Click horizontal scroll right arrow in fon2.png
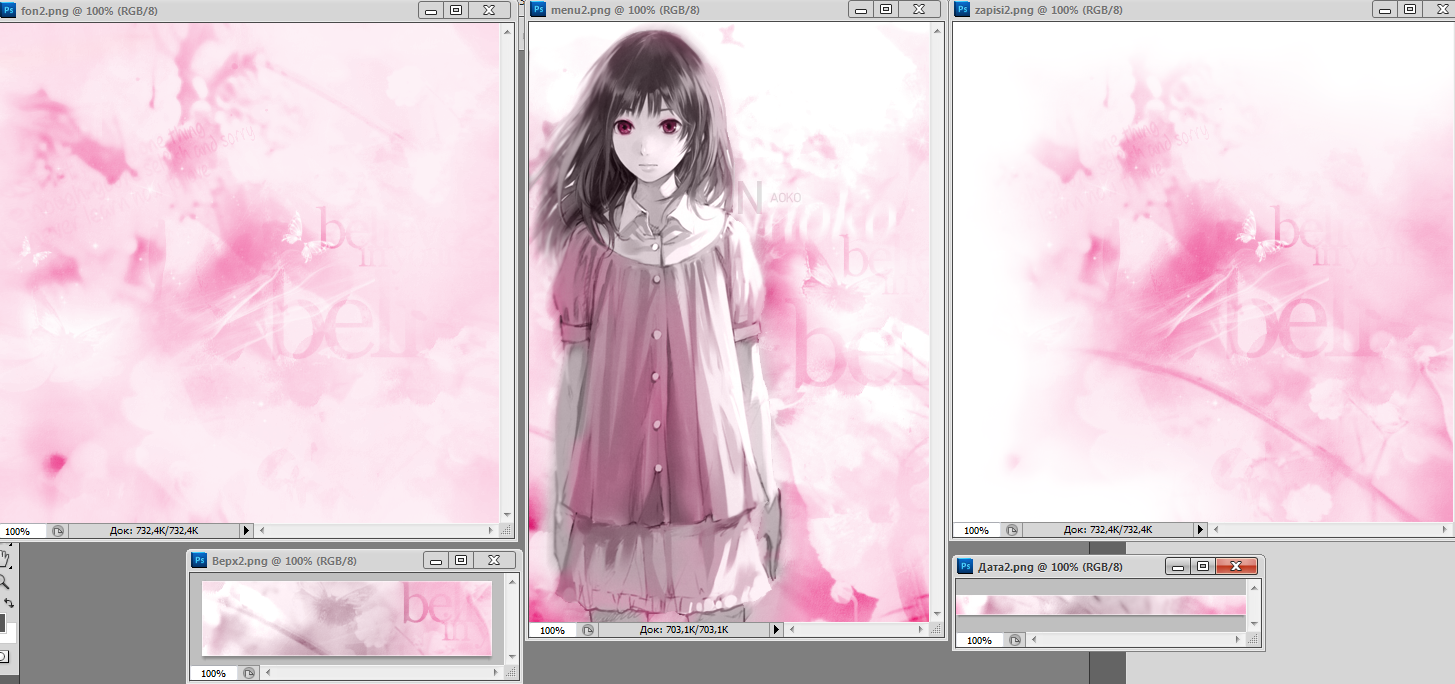The image size is (1455, 684). coord(491,531)
